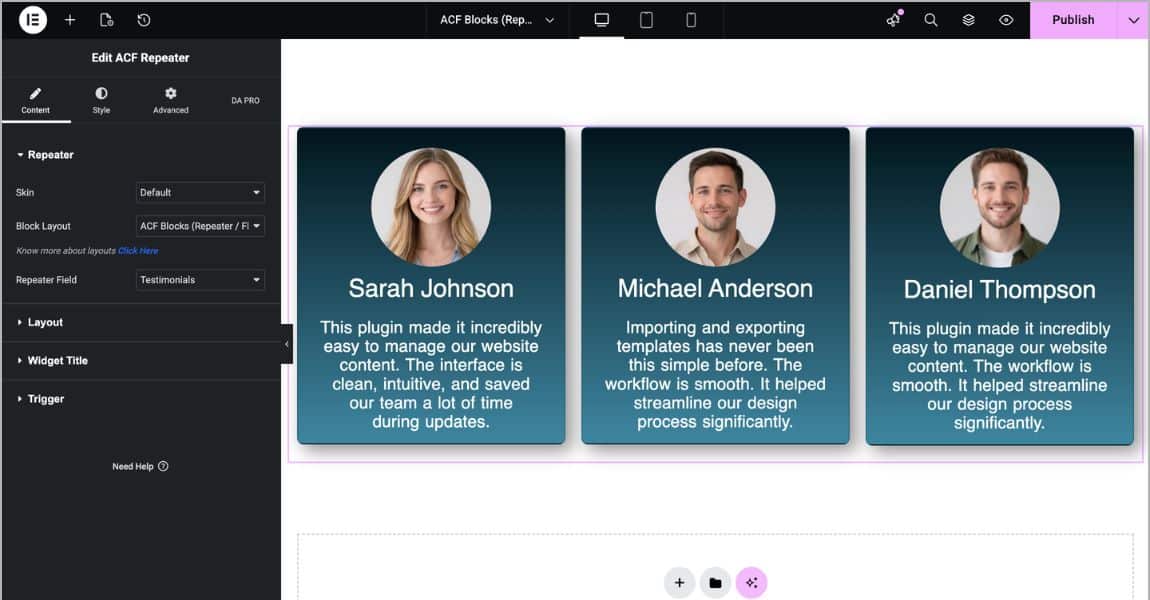This screenshot has width=1150, height=600.
Task: Switch to the Style tab
Action: click(101, 100)
